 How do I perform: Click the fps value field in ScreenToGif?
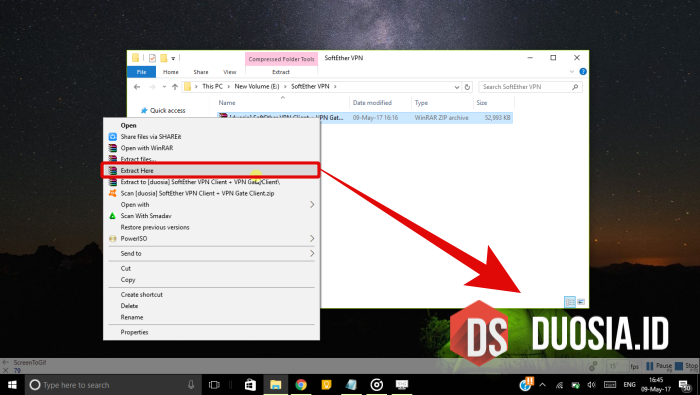(x=617, y=366)
